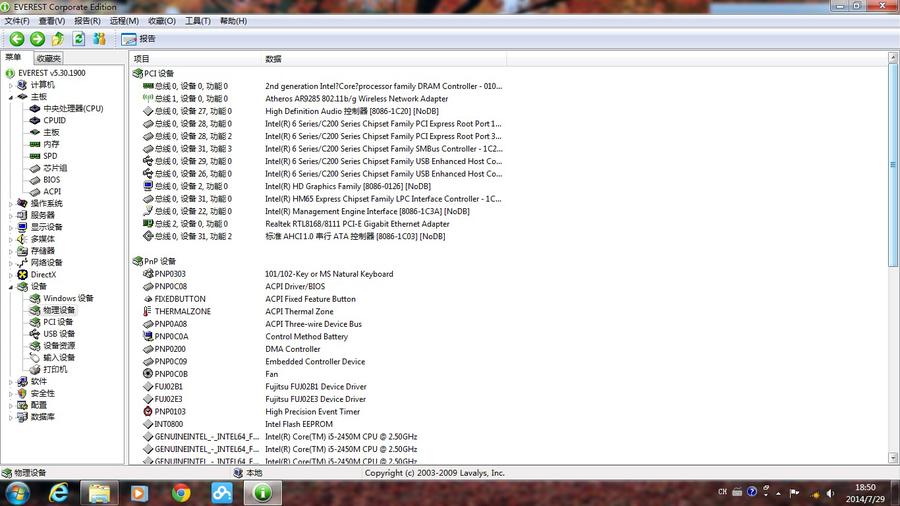Switch to the 收藏夹 tab

(x=48, y=58)
